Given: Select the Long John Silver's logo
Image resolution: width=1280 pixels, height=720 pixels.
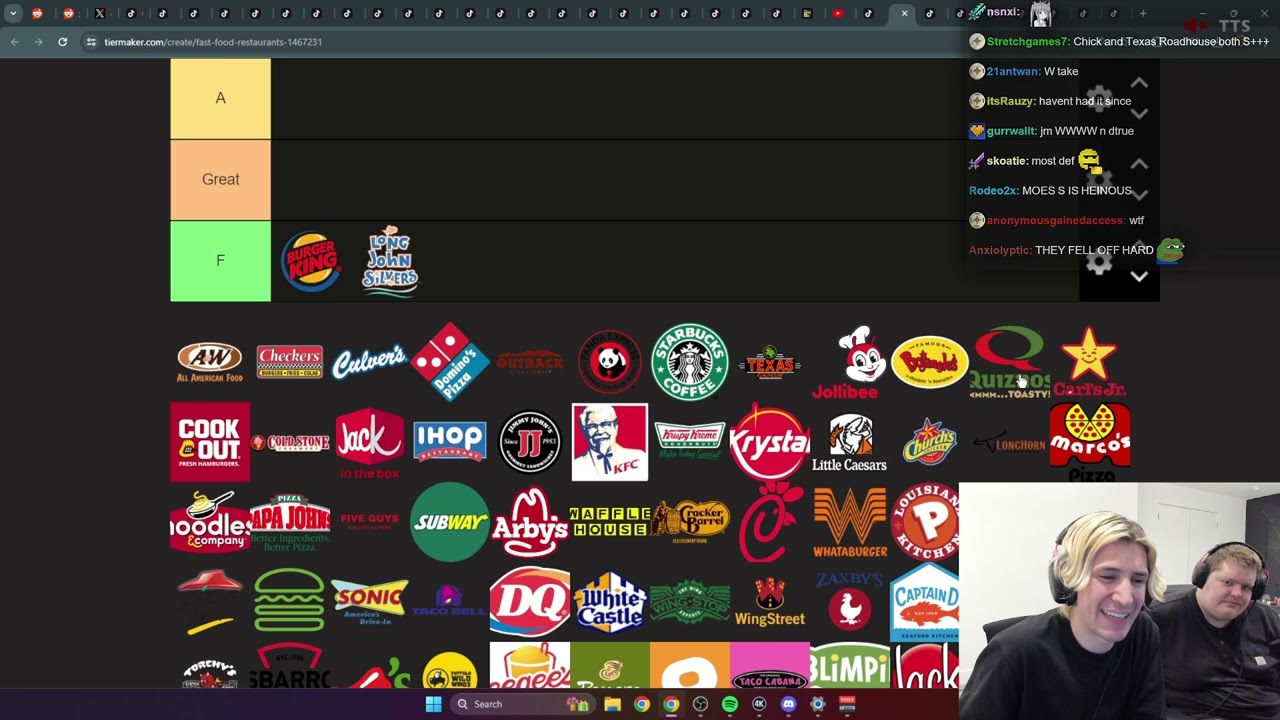Looking at the screenshot, I should [390, 261].
